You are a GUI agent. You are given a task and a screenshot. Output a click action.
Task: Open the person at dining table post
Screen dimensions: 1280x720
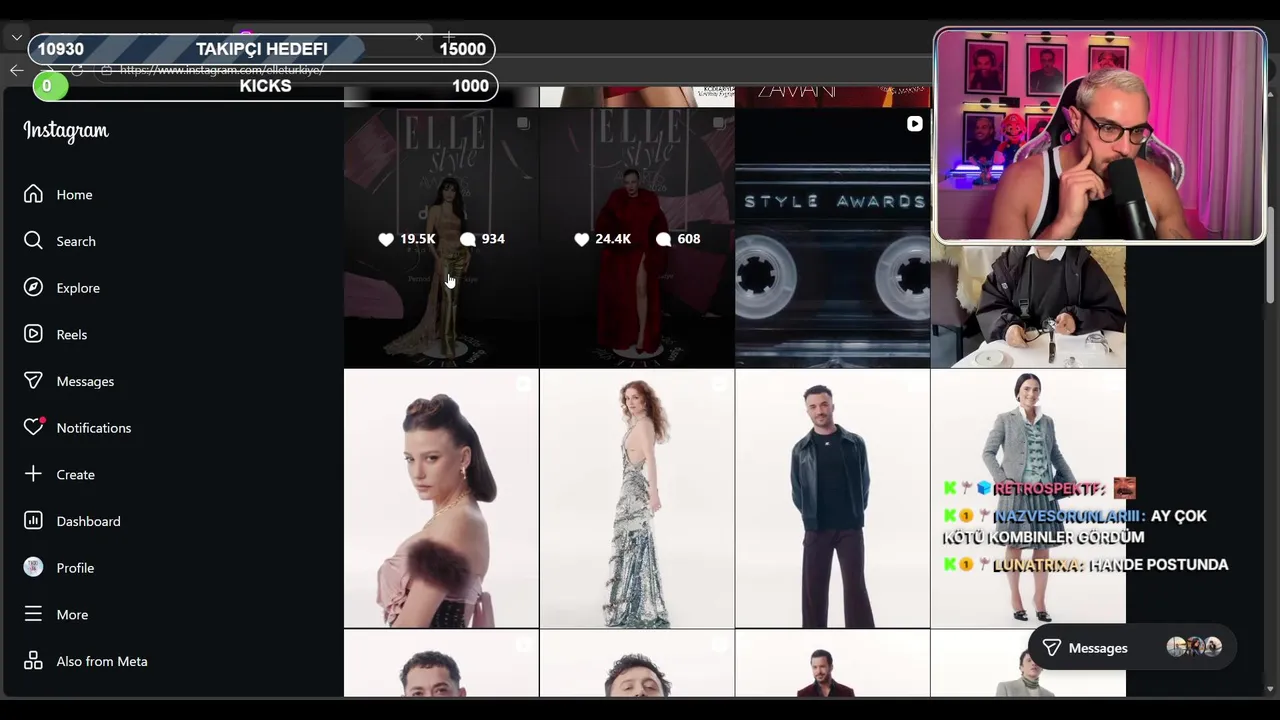pos(1028,306)
